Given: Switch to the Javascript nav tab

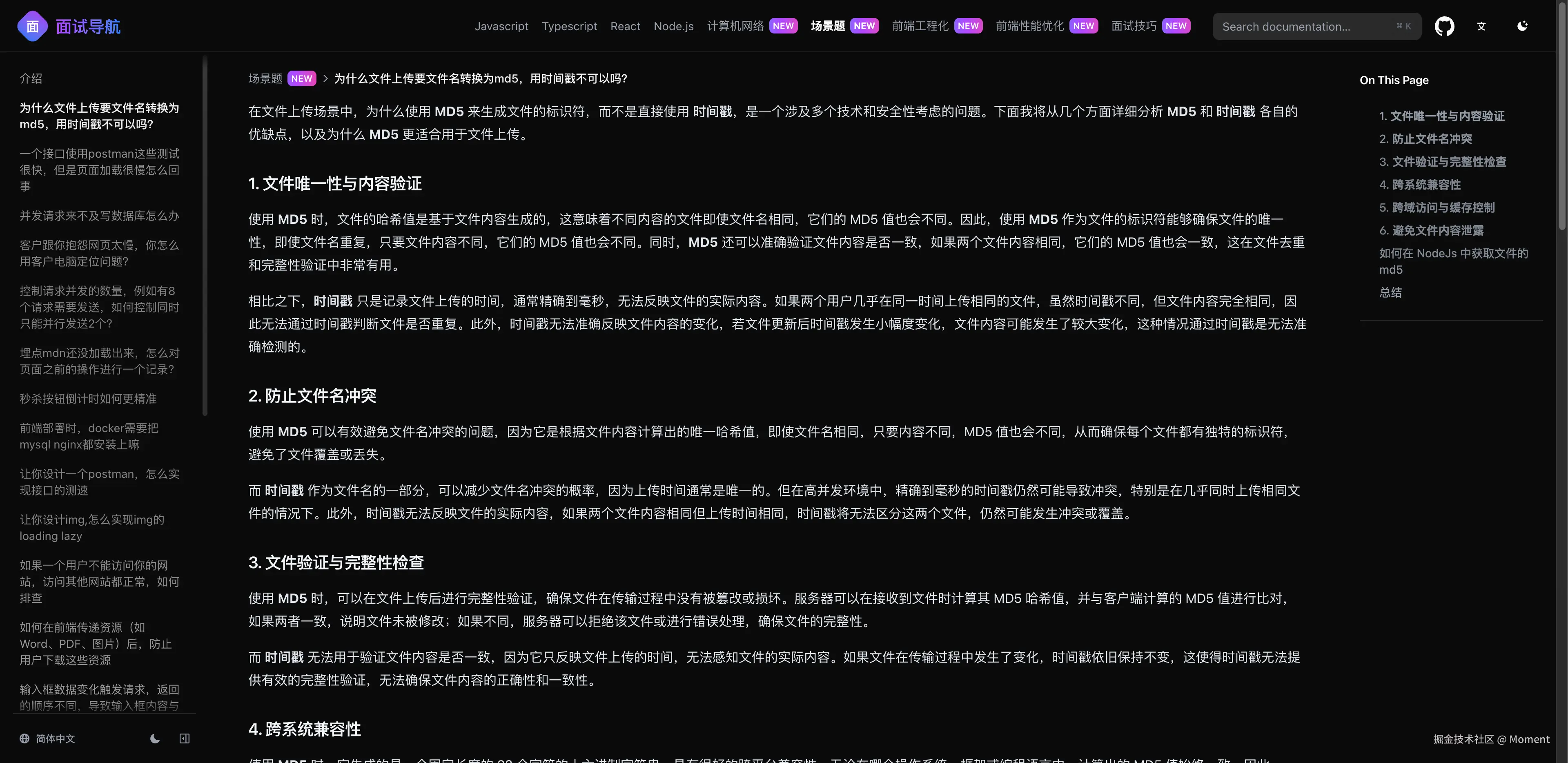Looking at the screenshot, I should [501, 26].
